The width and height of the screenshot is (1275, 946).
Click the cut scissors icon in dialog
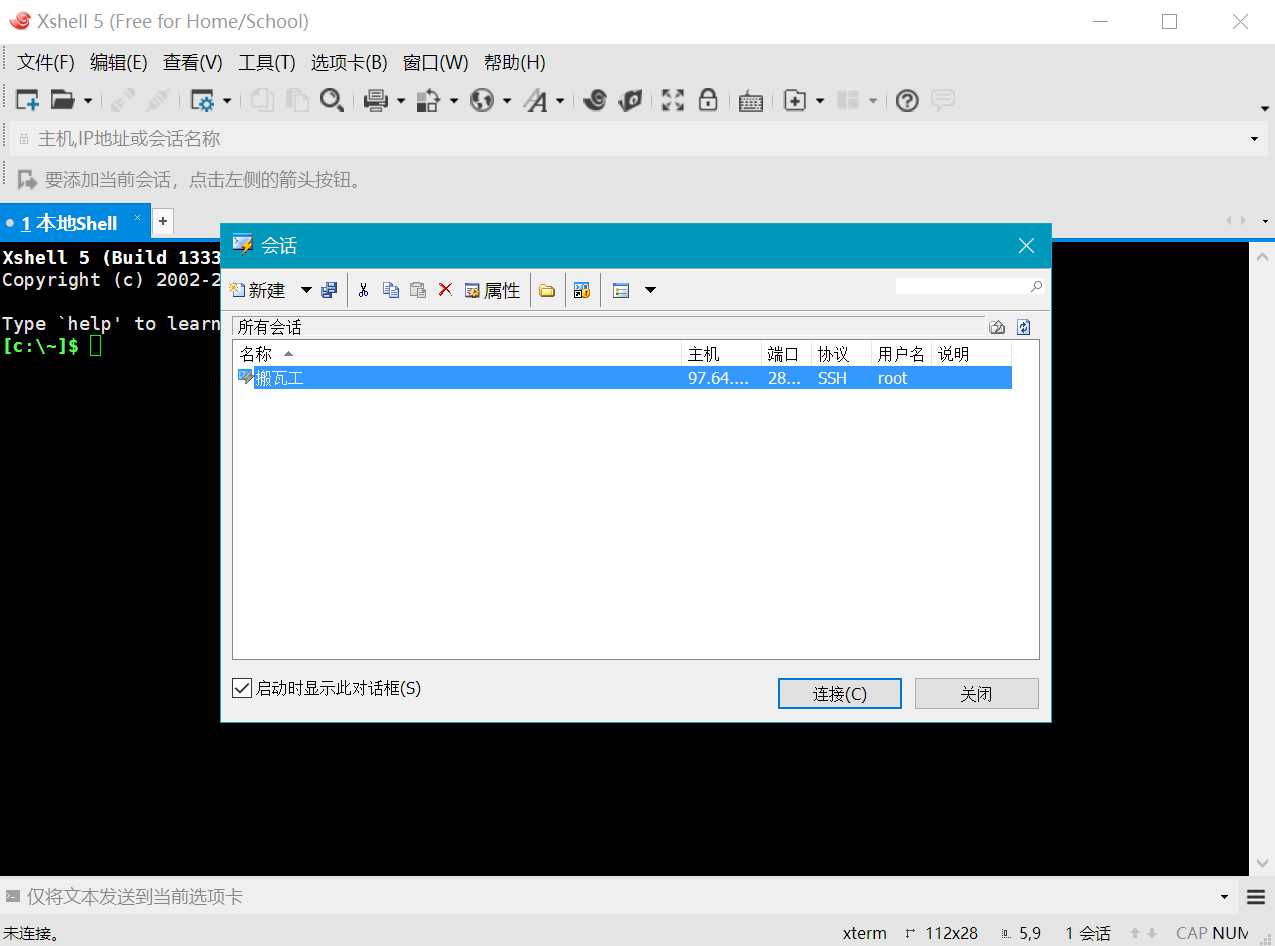click(363, 290)
